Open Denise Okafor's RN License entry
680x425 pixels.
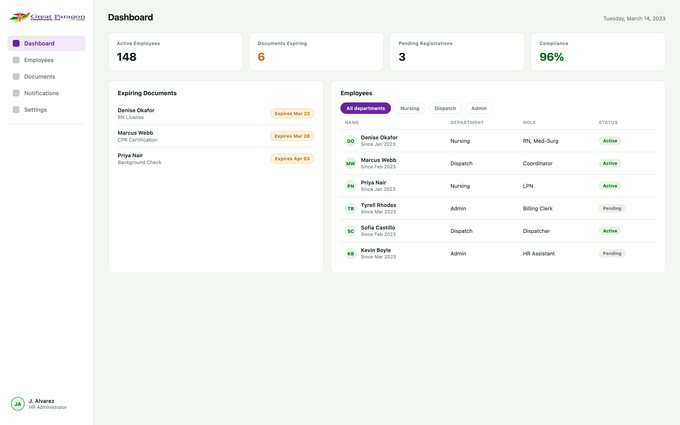point(216,114)
